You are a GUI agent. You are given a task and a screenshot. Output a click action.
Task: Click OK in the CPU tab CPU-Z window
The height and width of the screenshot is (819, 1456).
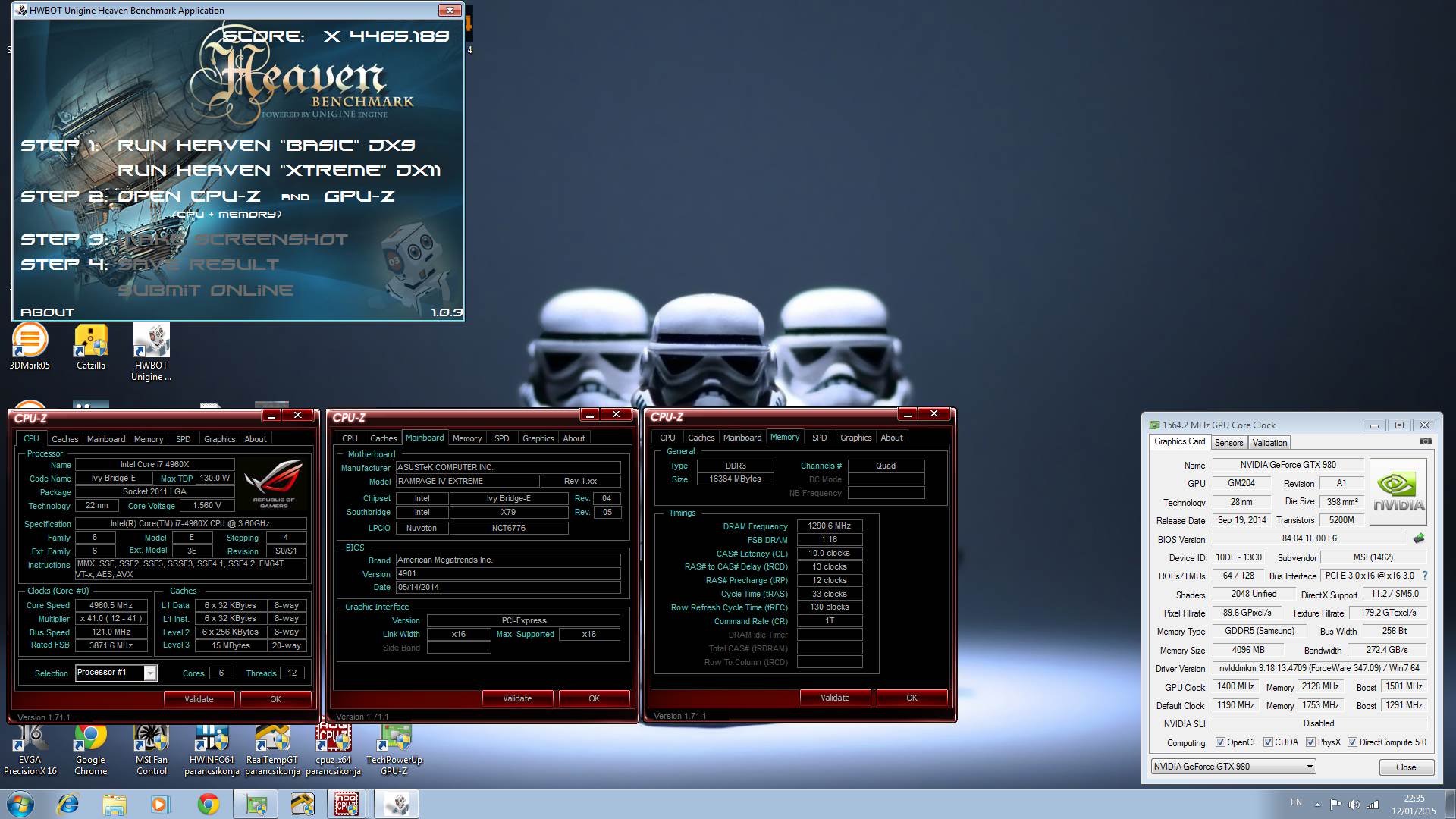(x=276, y=699)
